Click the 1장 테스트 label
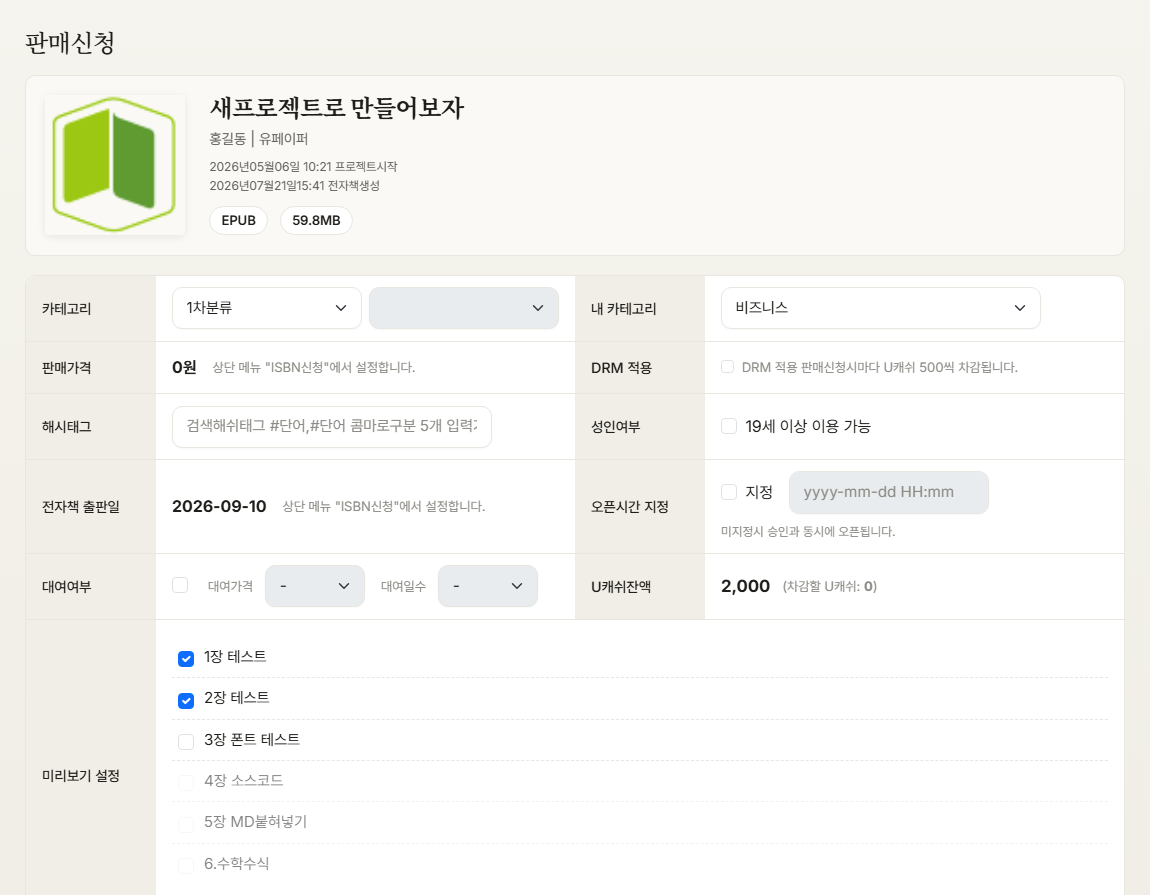This screenshot has height=895, width=1150. (235, 657)
